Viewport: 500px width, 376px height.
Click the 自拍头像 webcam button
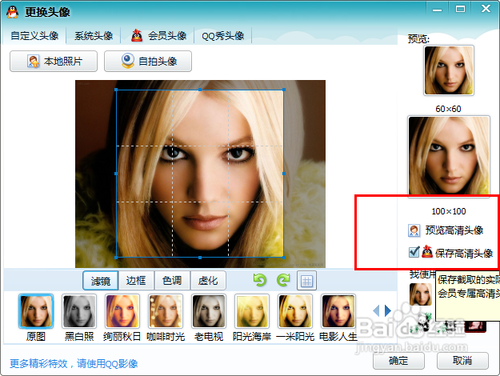pos(148,61)
